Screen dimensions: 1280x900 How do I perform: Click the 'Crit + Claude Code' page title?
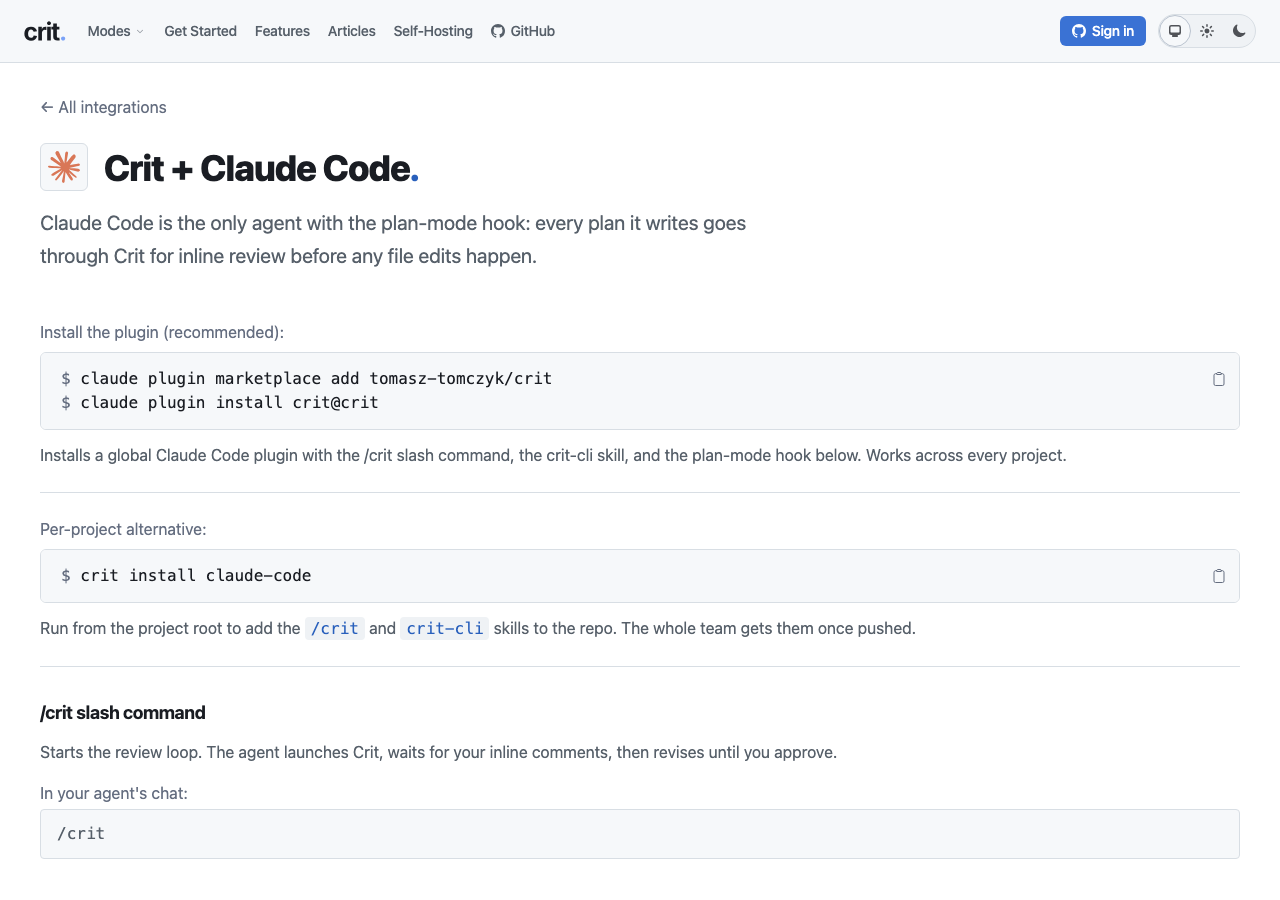261,168
